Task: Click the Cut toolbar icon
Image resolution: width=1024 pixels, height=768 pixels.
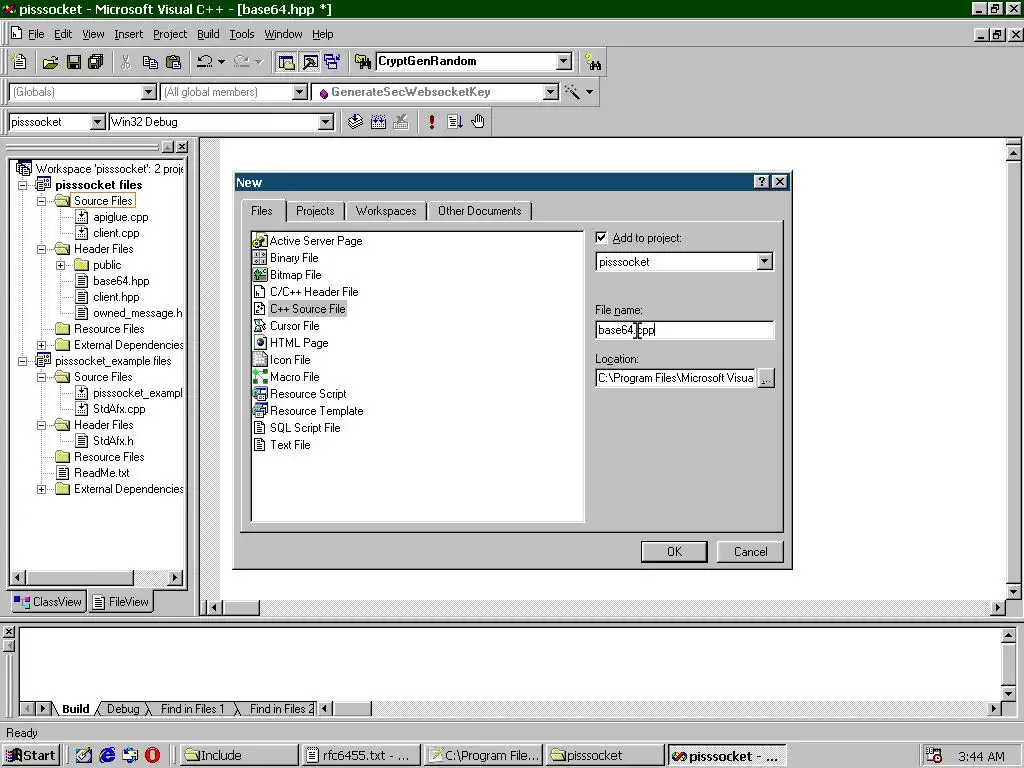Action: click(x=126, y=62)
